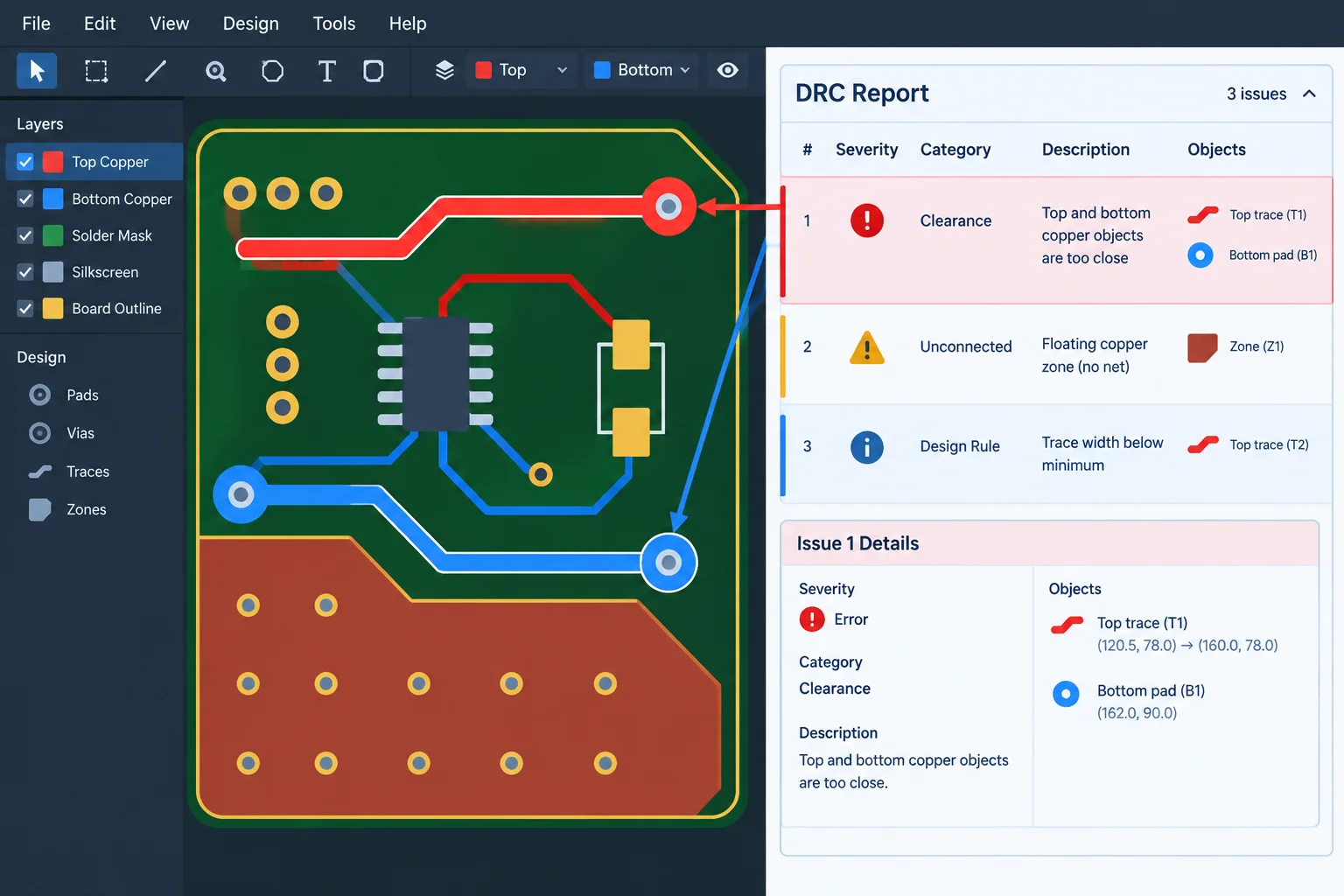Select the rounded rectangle tool
The width and height of the screenshot is (1344, 896).
coord(374,71)
